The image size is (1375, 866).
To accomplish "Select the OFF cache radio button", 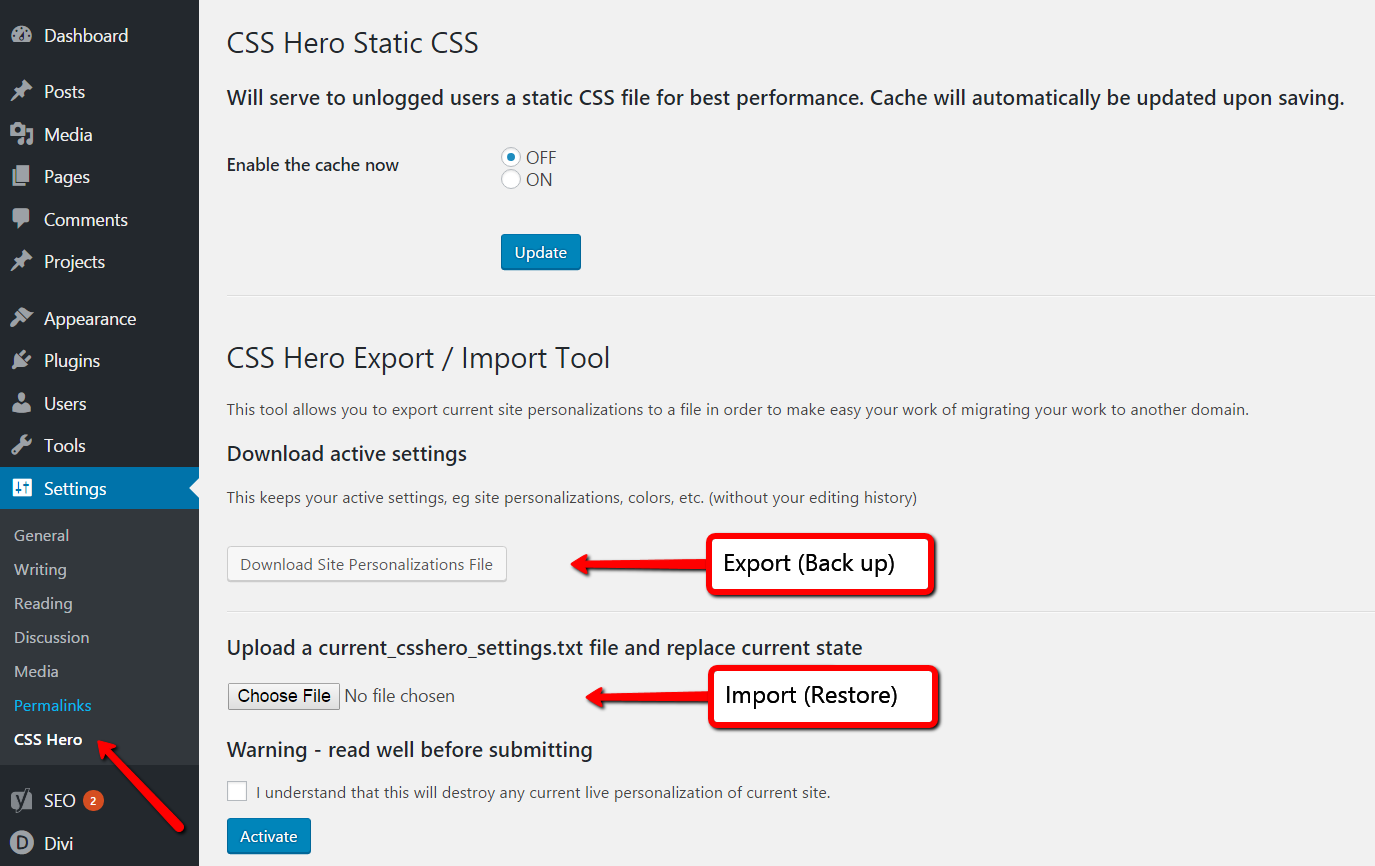I will [x=511, y=157].
